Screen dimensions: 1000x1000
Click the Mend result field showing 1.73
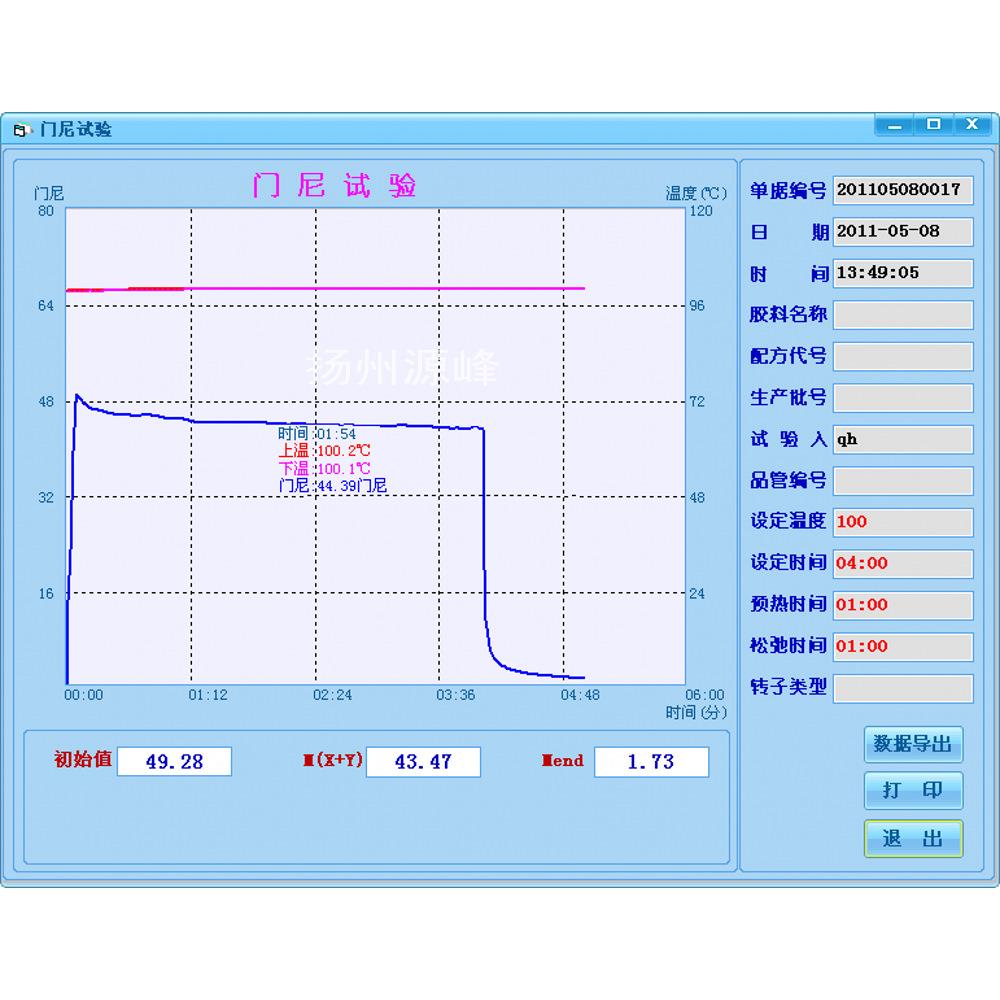(x=651, y=761)
